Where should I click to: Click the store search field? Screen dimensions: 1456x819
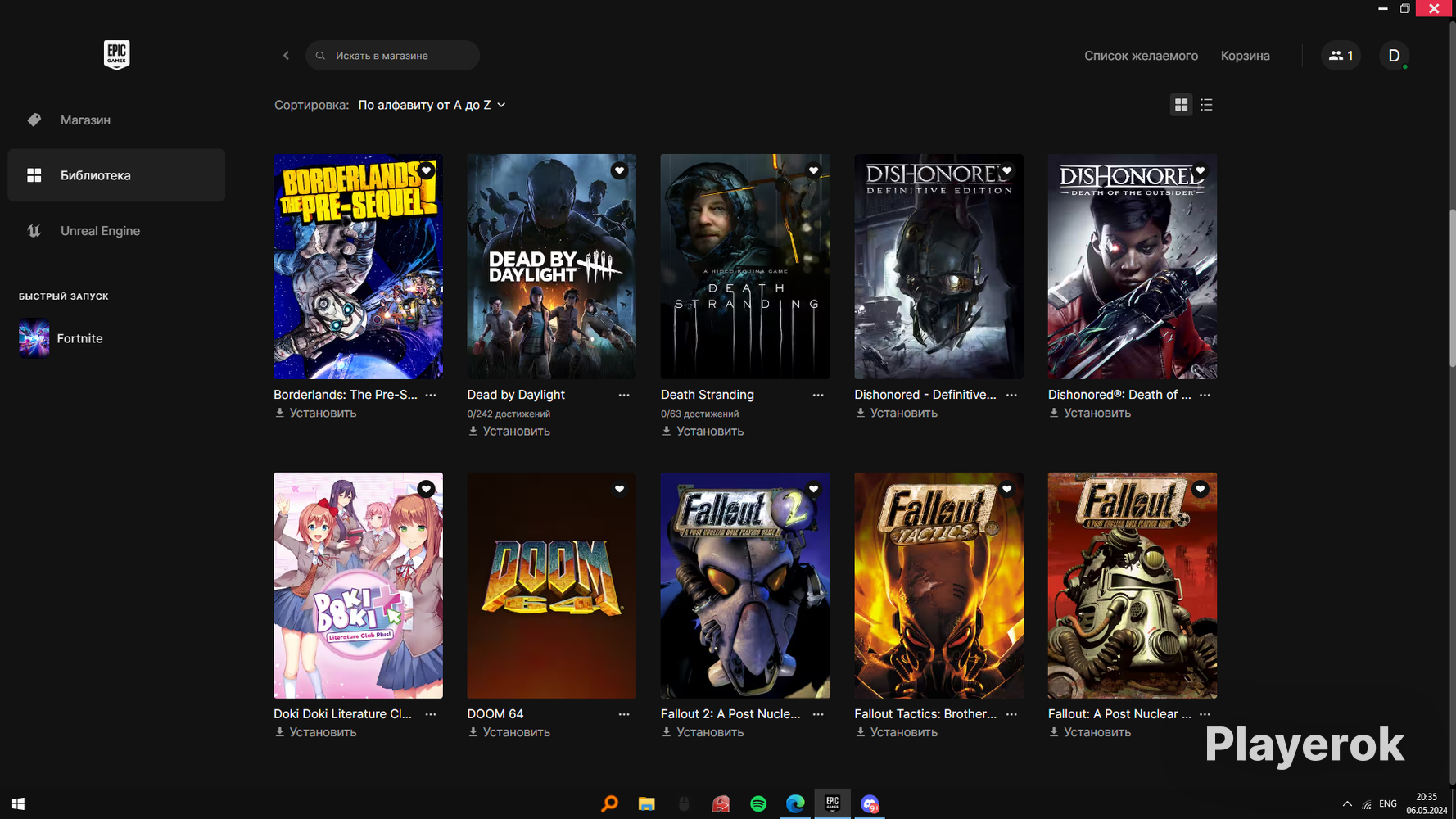click(393, 56)
